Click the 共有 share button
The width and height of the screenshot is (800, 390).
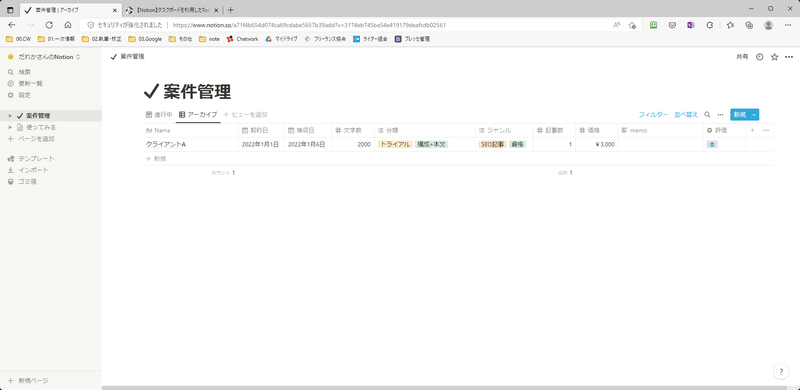pos(742,57)
